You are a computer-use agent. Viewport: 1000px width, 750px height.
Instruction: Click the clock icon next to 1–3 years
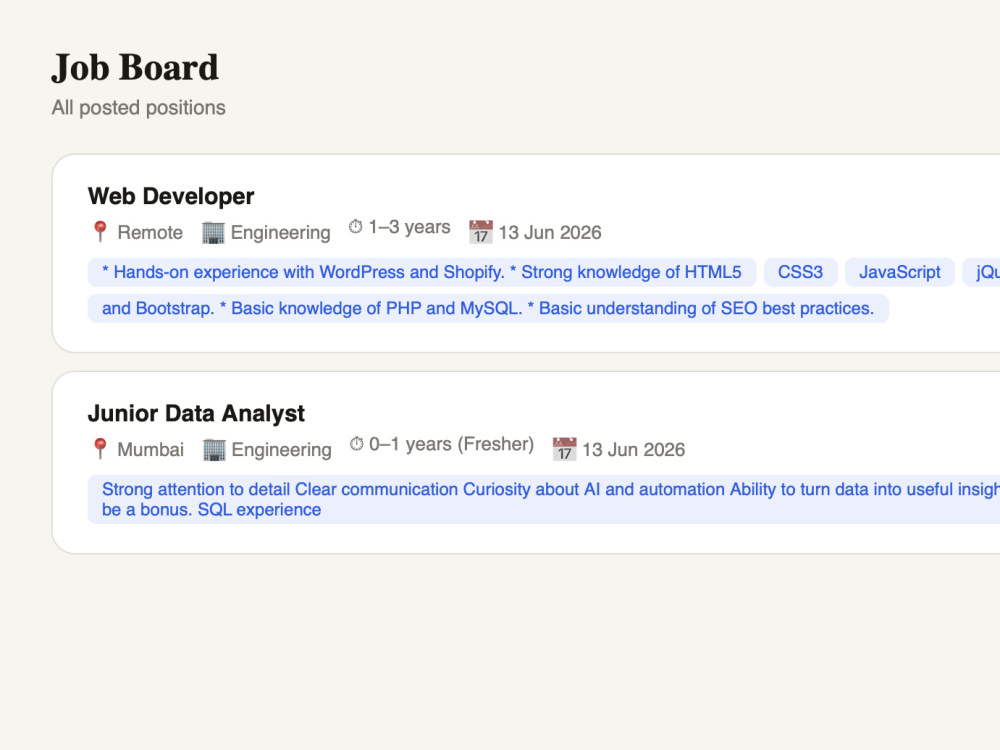355,227
